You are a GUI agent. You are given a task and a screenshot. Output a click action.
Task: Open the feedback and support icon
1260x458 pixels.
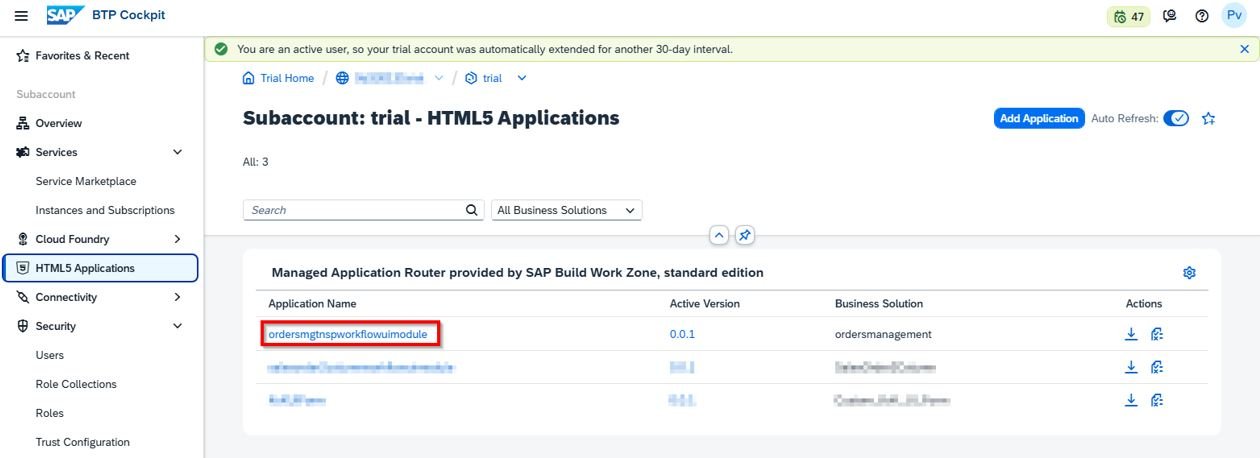(x=1170, y=16)
